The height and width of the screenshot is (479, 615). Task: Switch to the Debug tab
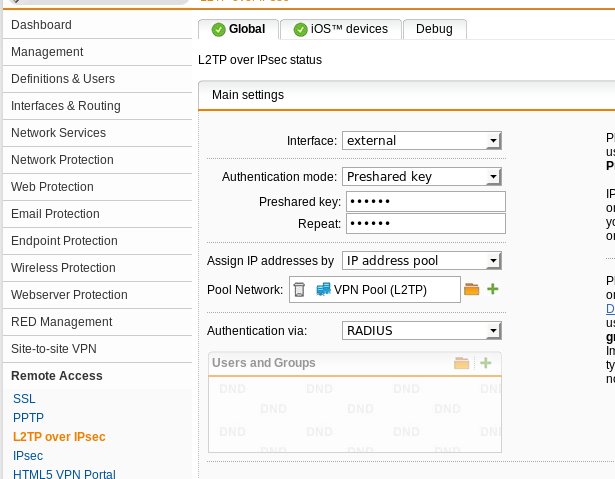point(435,29)
